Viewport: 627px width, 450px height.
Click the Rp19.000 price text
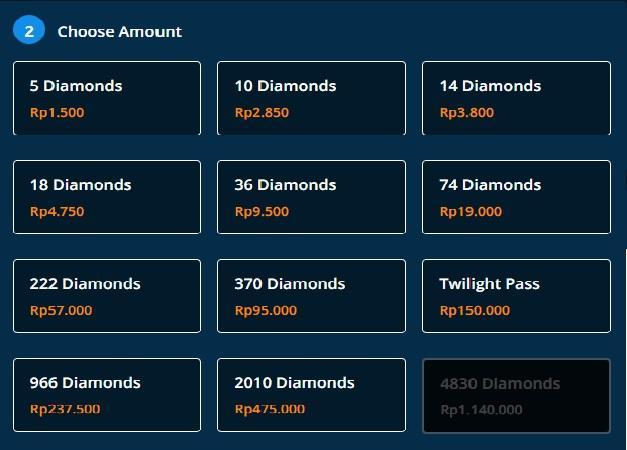(471, 211)
